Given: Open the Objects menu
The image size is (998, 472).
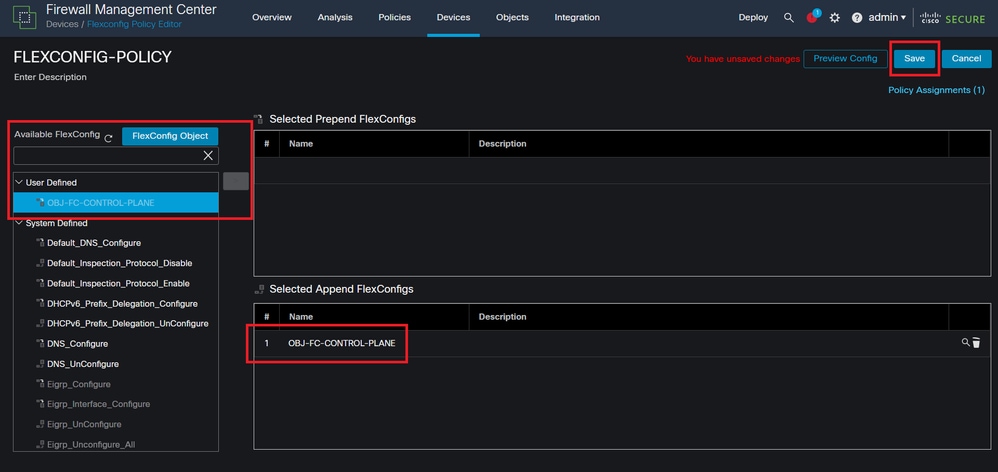Looking at the screenshot, I should coord(512,18).
